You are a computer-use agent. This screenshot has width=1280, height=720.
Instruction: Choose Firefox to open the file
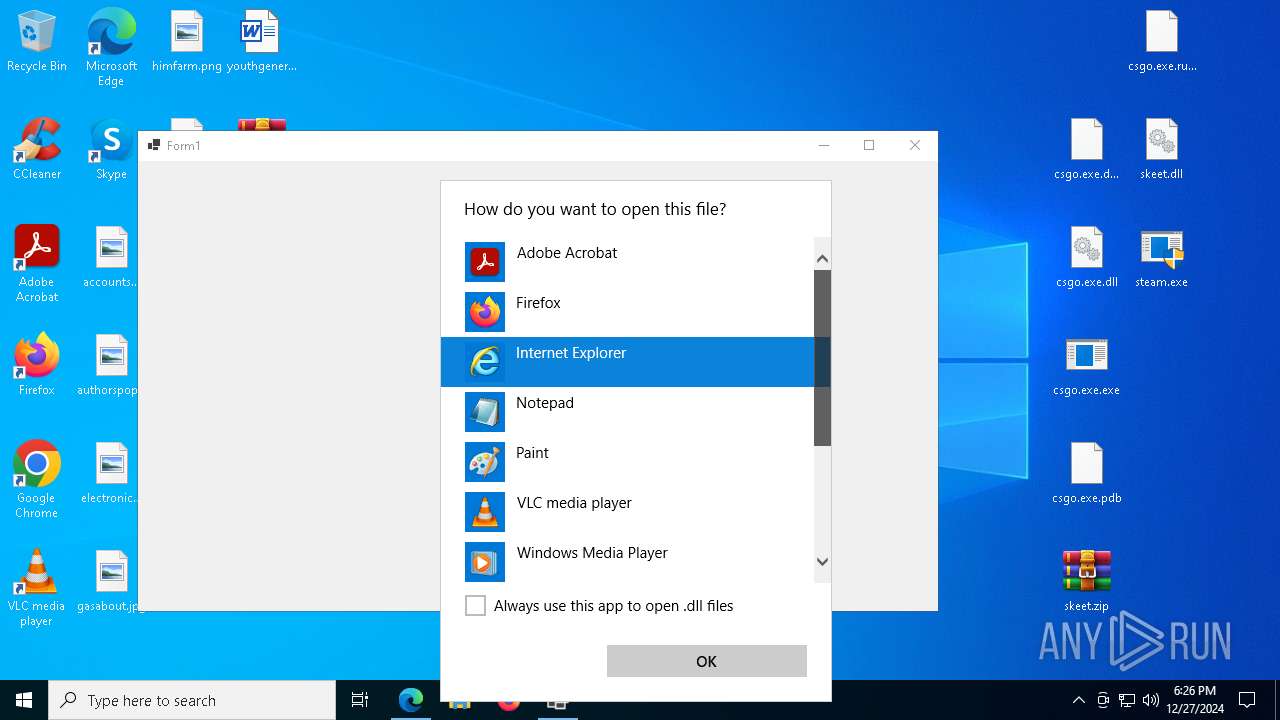(628, 312)
